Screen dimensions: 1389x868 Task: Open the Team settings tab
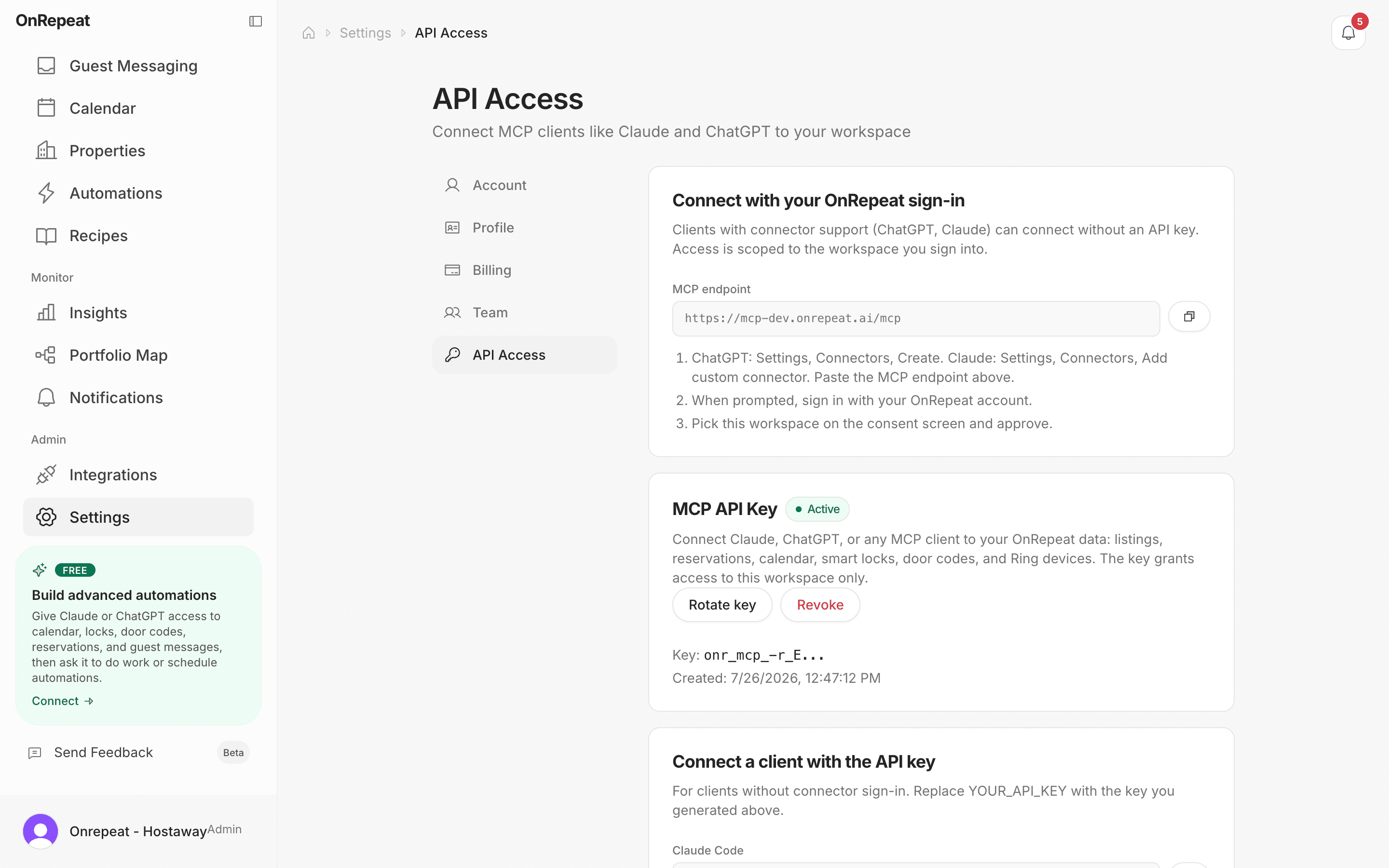coord(525,312)
